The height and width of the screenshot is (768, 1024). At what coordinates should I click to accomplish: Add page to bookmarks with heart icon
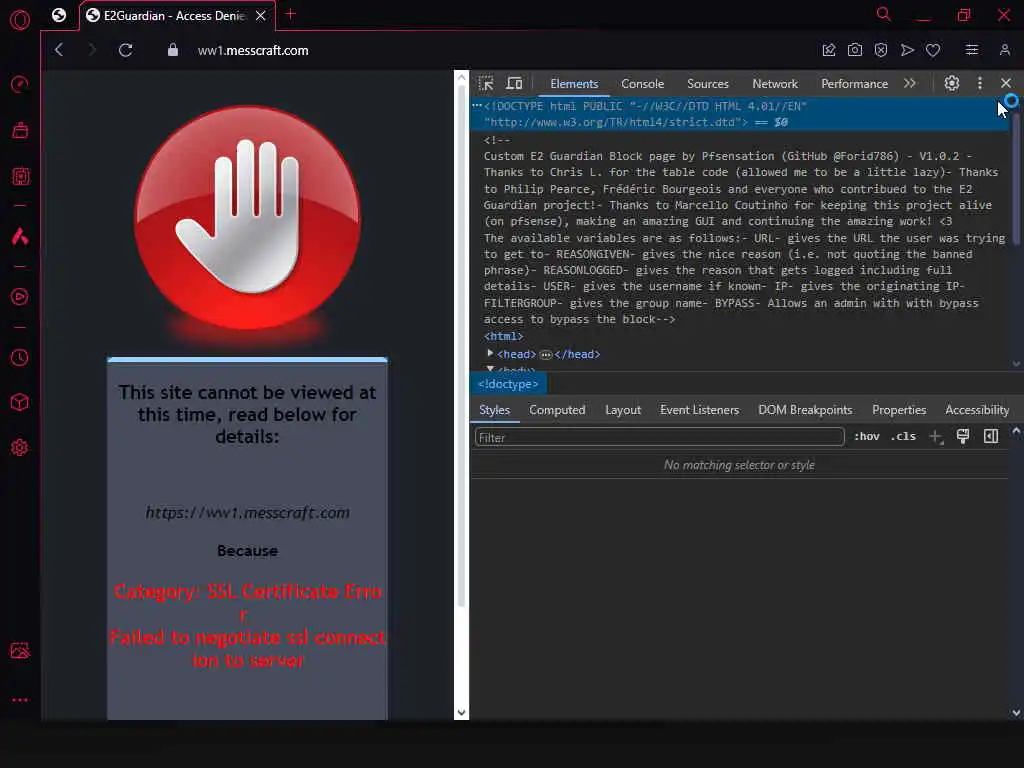(933, 50)
